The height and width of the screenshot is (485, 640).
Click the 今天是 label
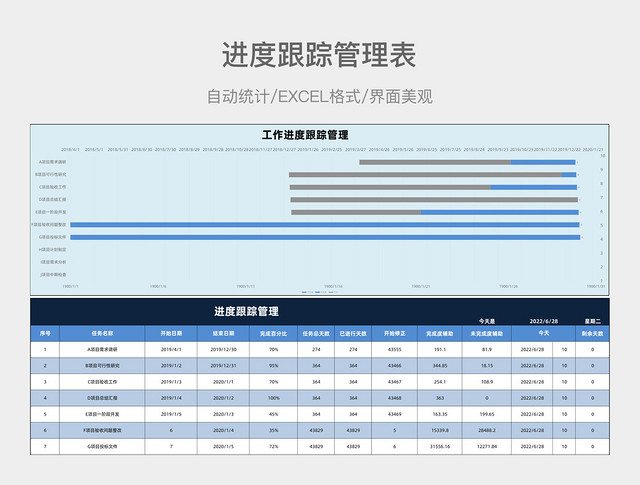[x=487, y=321]
